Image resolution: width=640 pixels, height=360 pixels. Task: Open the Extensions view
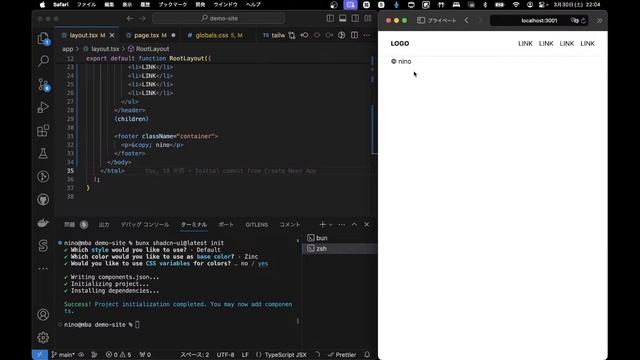pos(43,131)
